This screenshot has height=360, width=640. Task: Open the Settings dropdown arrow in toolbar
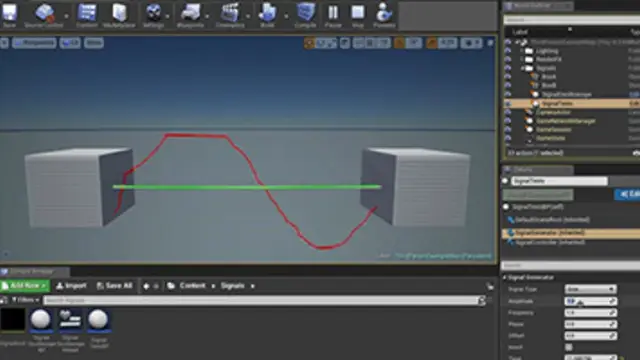(167, 16)
